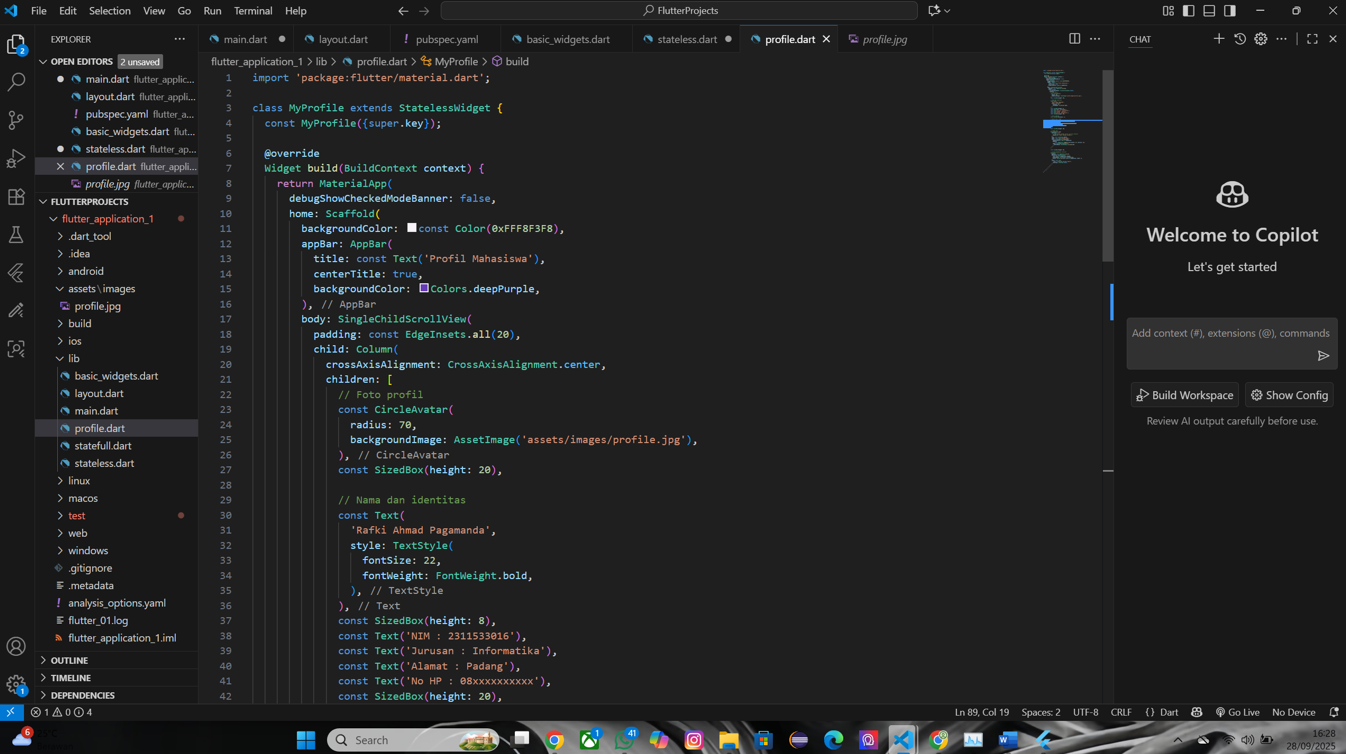Viewport: 1346px width, 754px height.
Task: Toggle the Primary Side Bar visibility
Action: point(1187,11)
